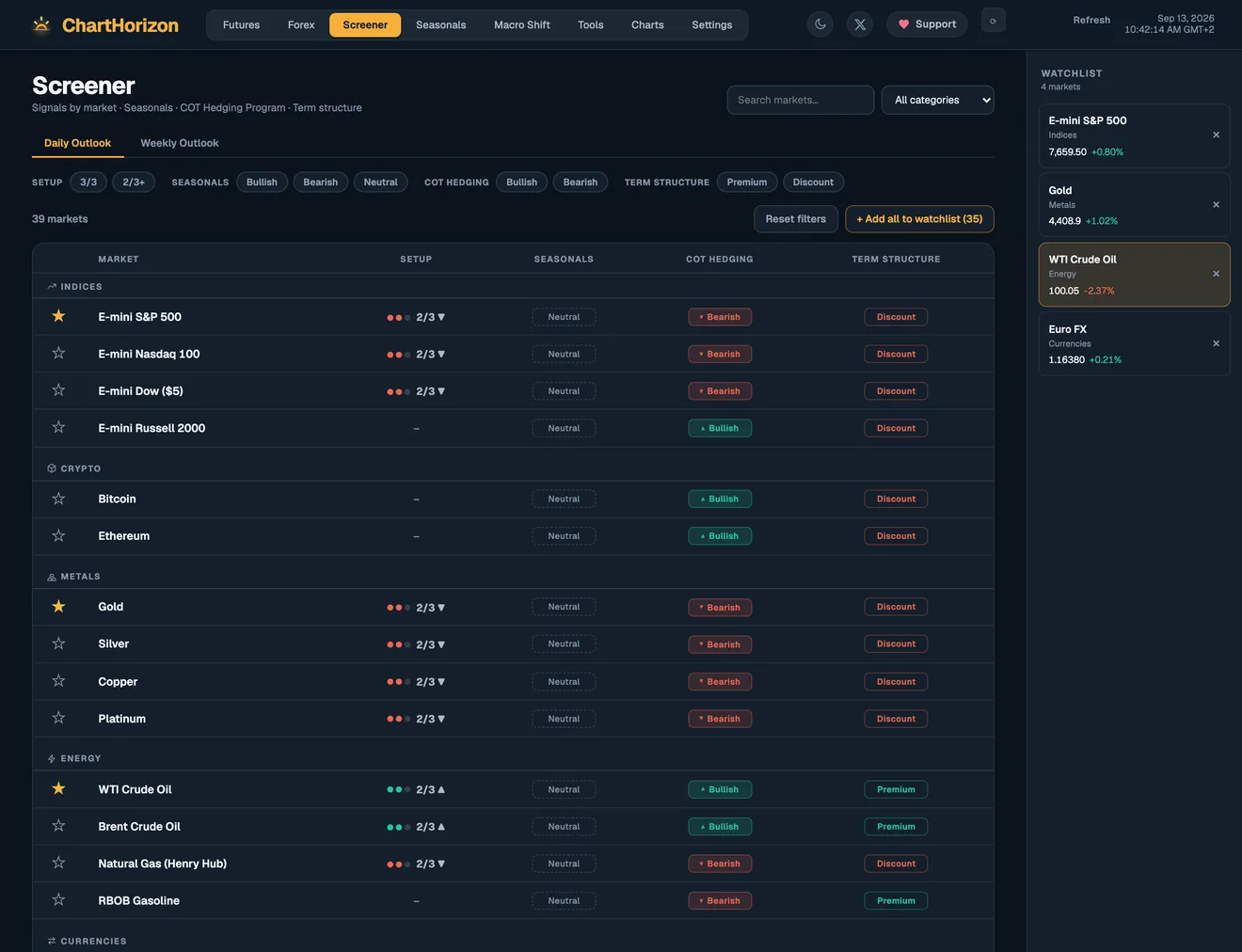Viewport: 1242px width, 952px height.
Task: Filter seasonals by Neutral chip
Action: point(381,182)
